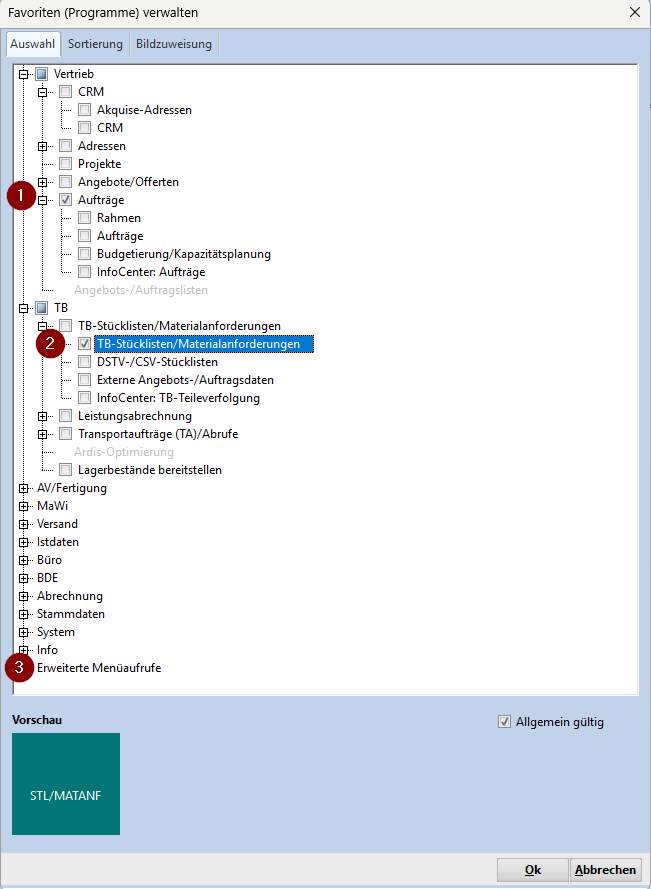This screenshot has width=651, height=889.
Task: Switch to the Sortierung tab
Action: [95, 44]
